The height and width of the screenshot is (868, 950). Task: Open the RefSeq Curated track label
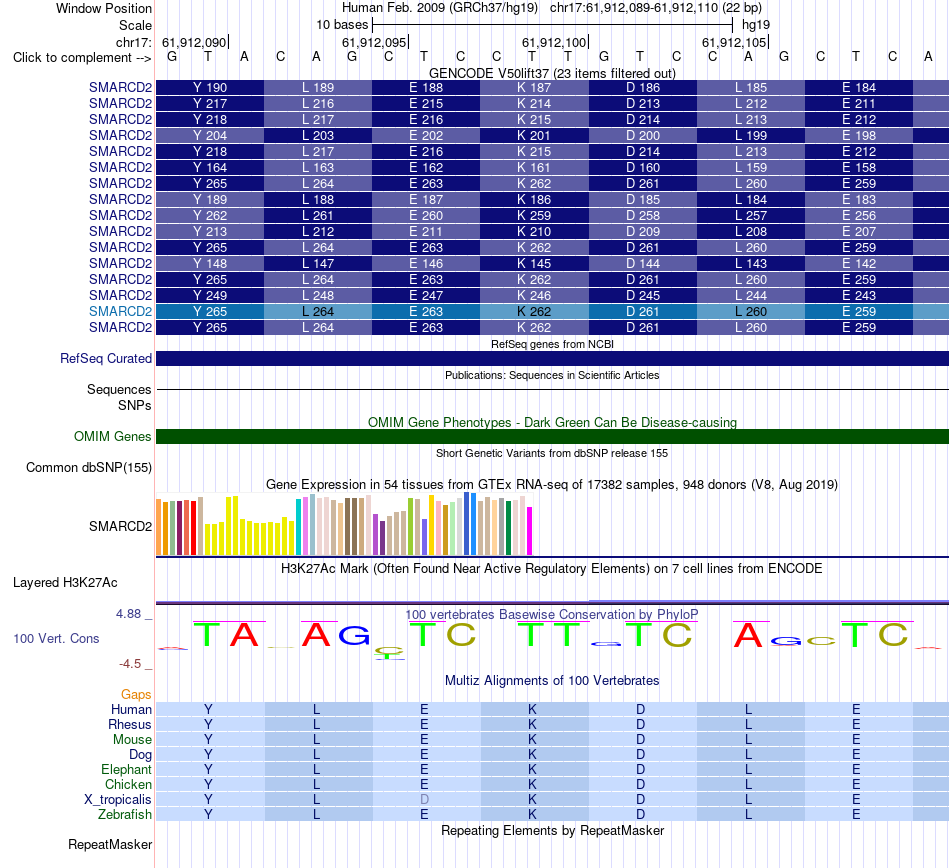[x=105, y=359]
